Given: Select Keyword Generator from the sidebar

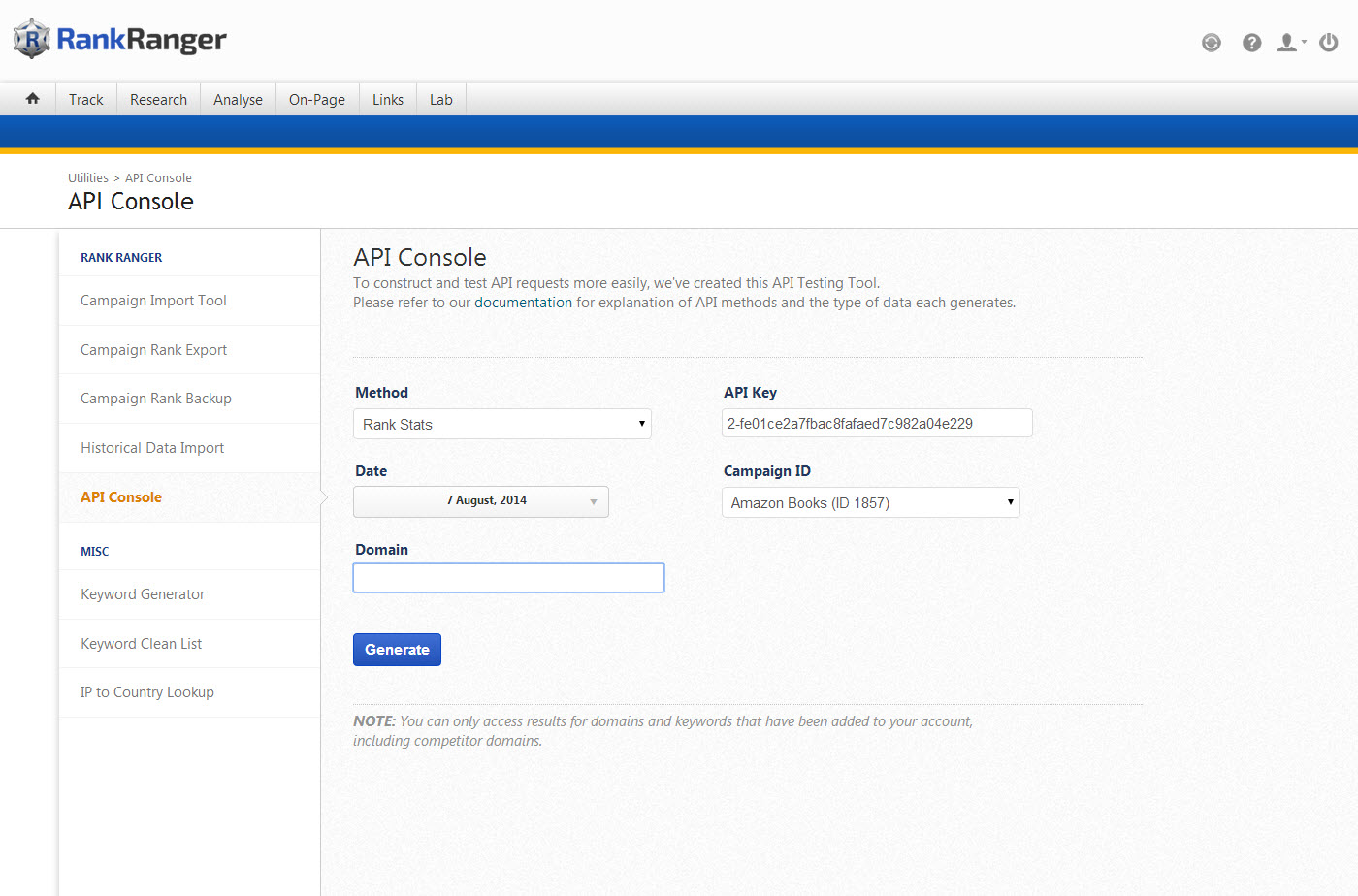Looking at the screenshot, I should click(x=143, y=594).
